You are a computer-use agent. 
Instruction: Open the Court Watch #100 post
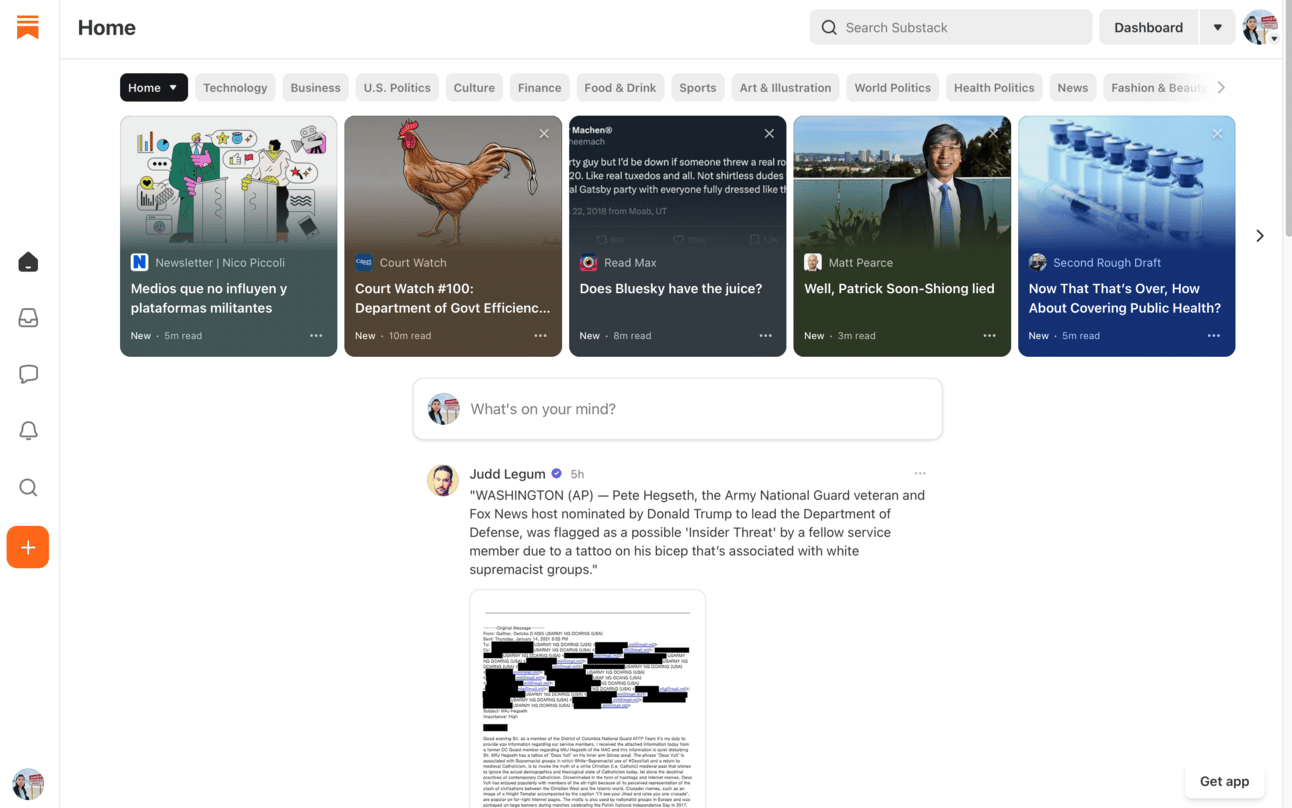[x=453, y=298]
